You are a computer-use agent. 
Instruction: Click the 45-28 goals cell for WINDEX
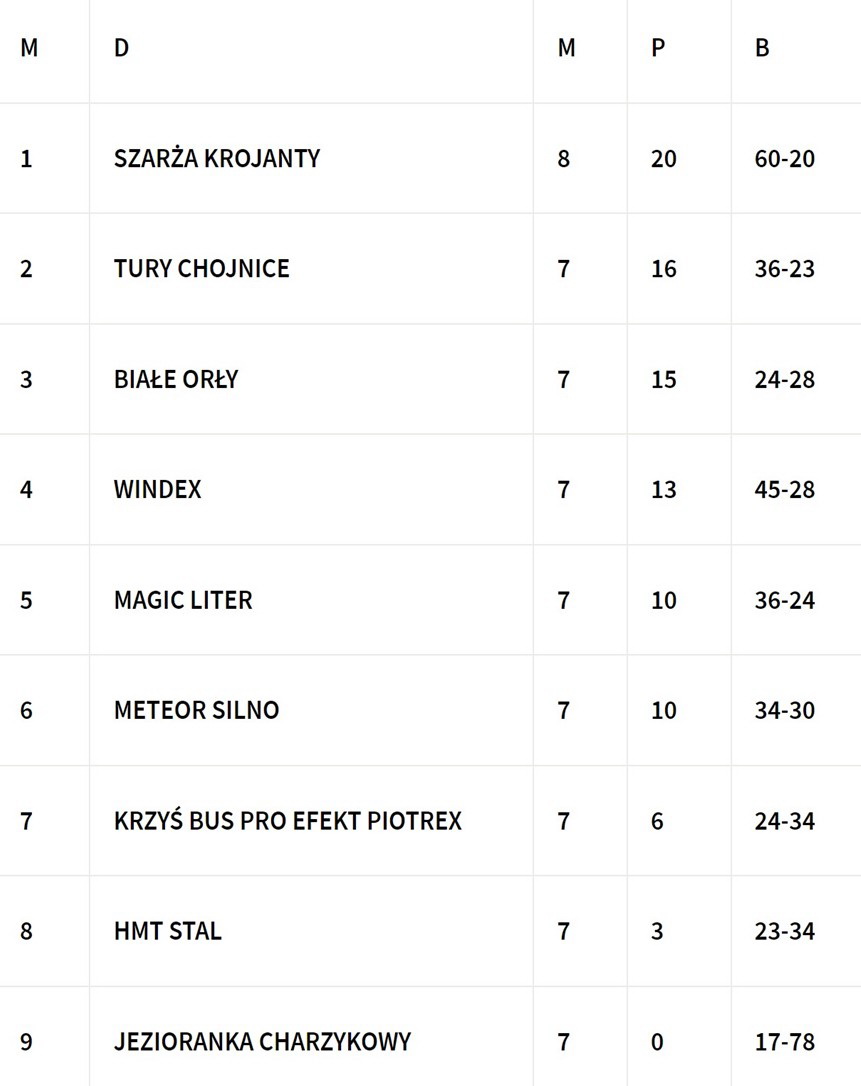tap(785, 489)
